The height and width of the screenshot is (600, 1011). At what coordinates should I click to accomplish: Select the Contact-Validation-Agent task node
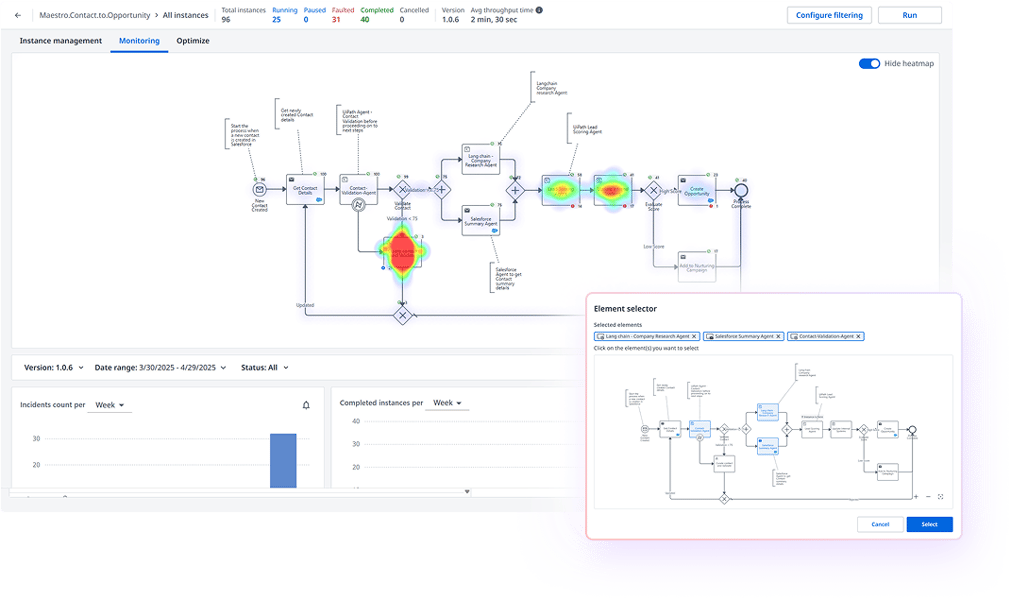(x=358, y=189)
